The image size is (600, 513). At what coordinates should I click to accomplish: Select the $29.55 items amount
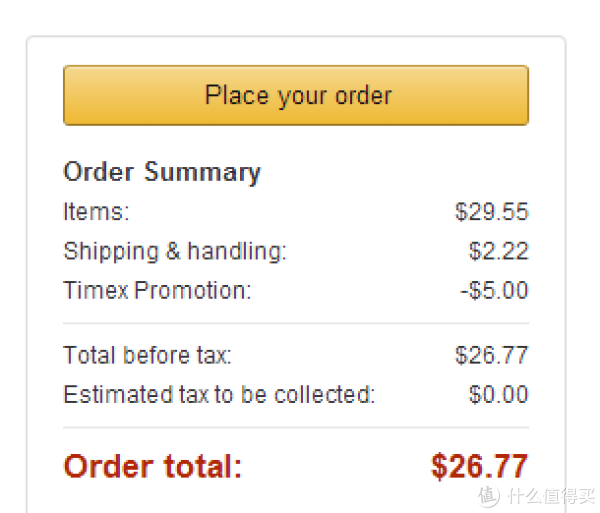pyautogui.click(x=492, y=212)
